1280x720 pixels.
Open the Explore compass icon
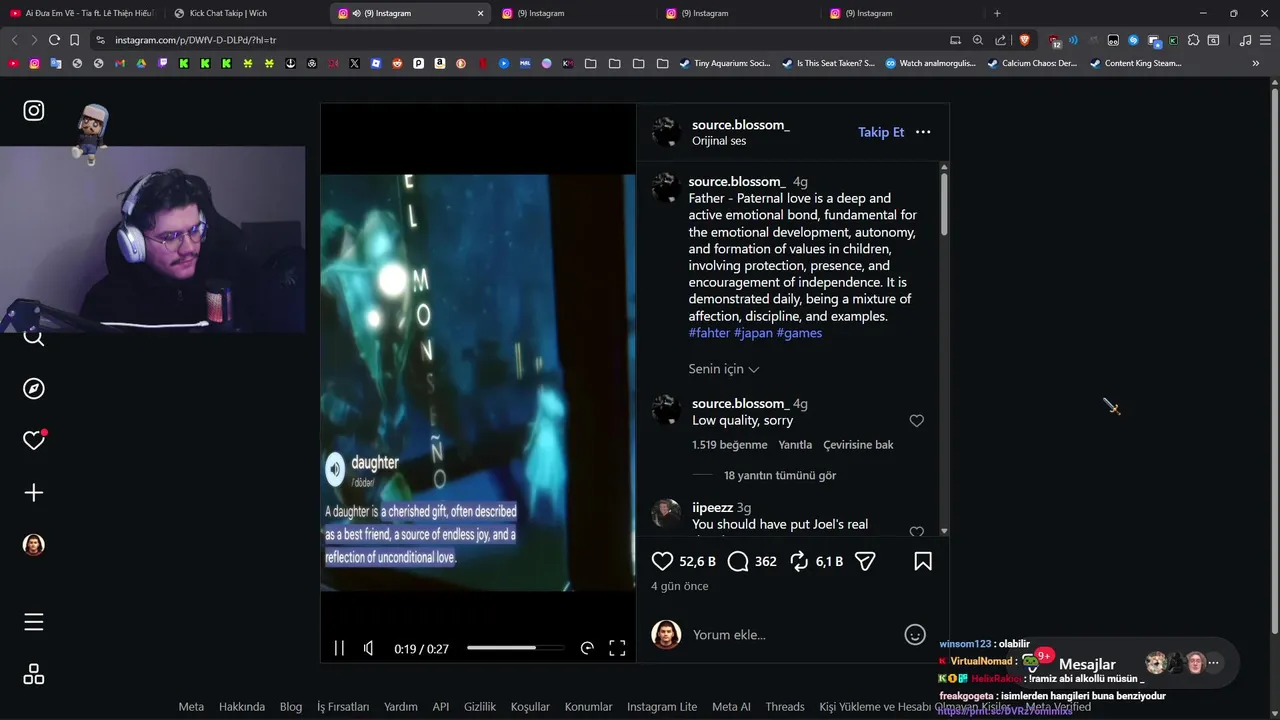pos(34,389)
